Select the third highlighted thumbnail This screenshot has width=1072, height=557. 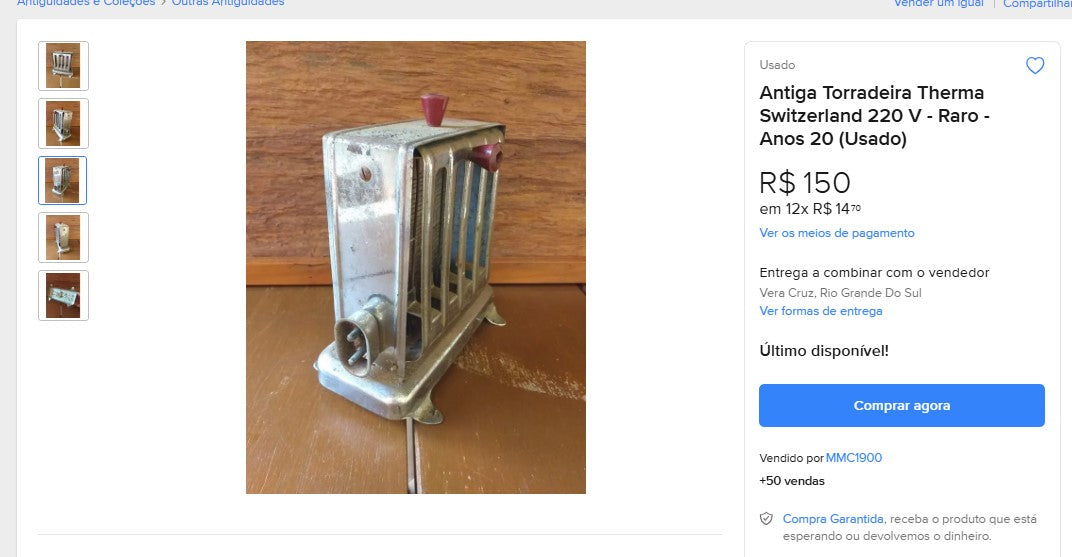click(x=63, y=180)
